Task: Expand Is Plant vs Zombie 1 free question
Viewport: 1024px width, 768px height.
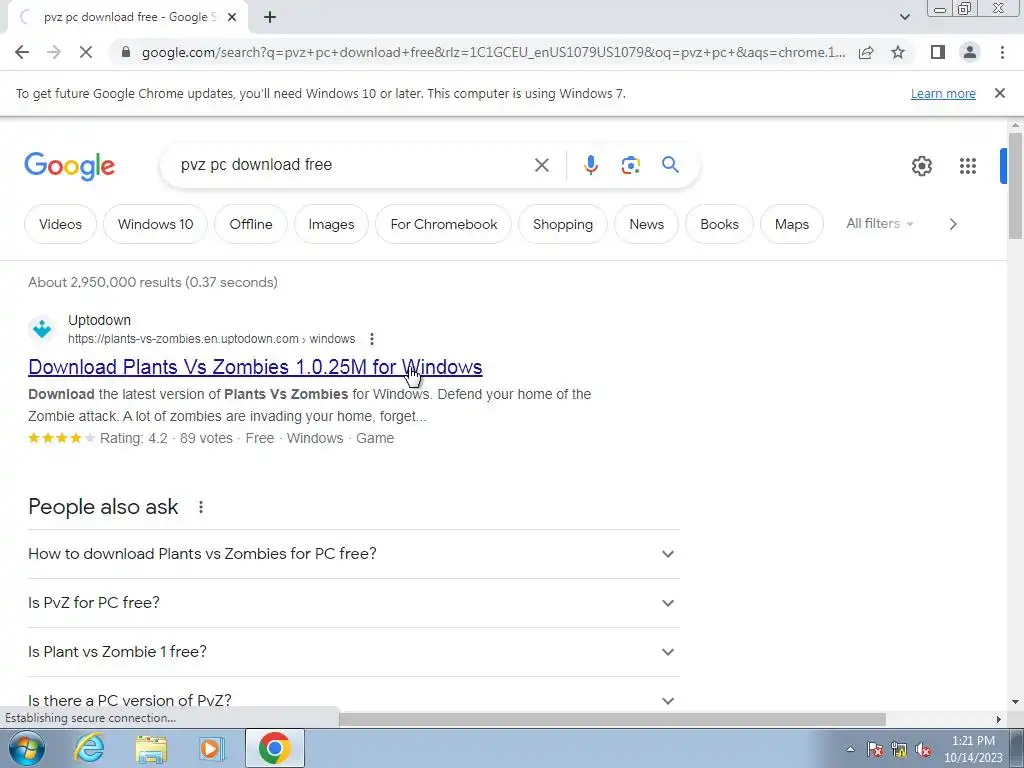Action: coord(353,652)
